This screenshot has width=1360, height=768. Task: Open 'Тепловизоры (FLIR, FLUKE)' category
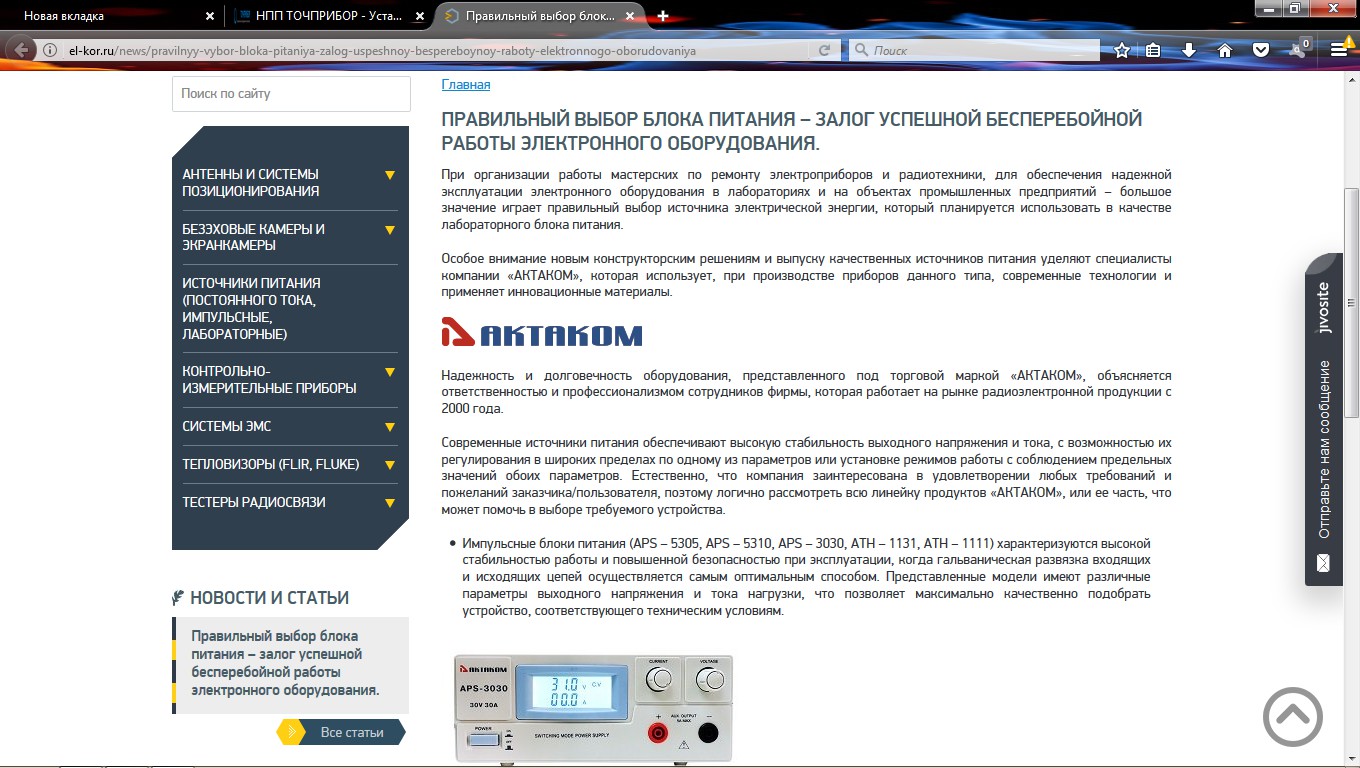[271, 464]
